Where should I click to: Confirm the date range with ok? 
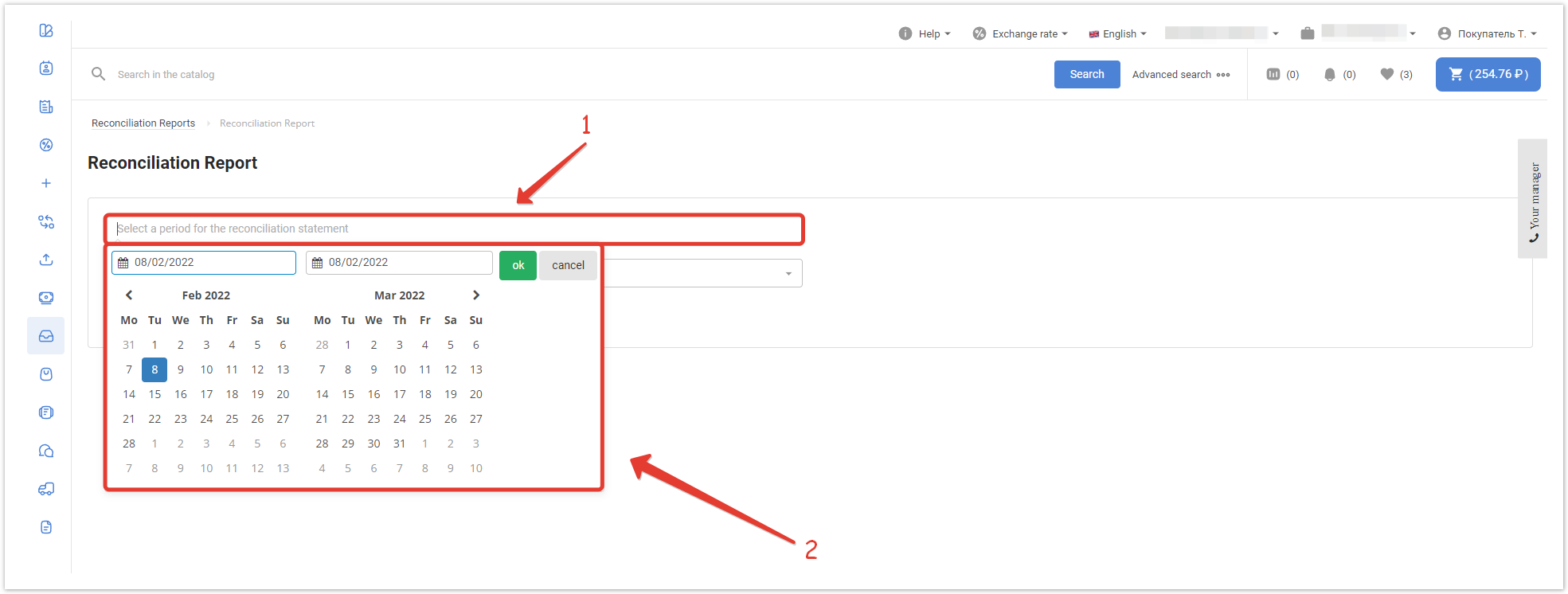pos(518,265)
